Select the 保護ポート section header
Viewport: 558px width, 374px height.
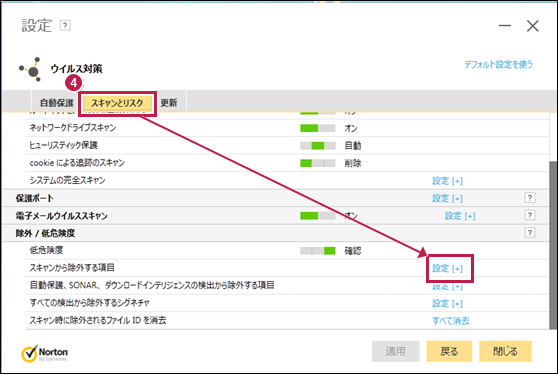(x=35, y=198)
